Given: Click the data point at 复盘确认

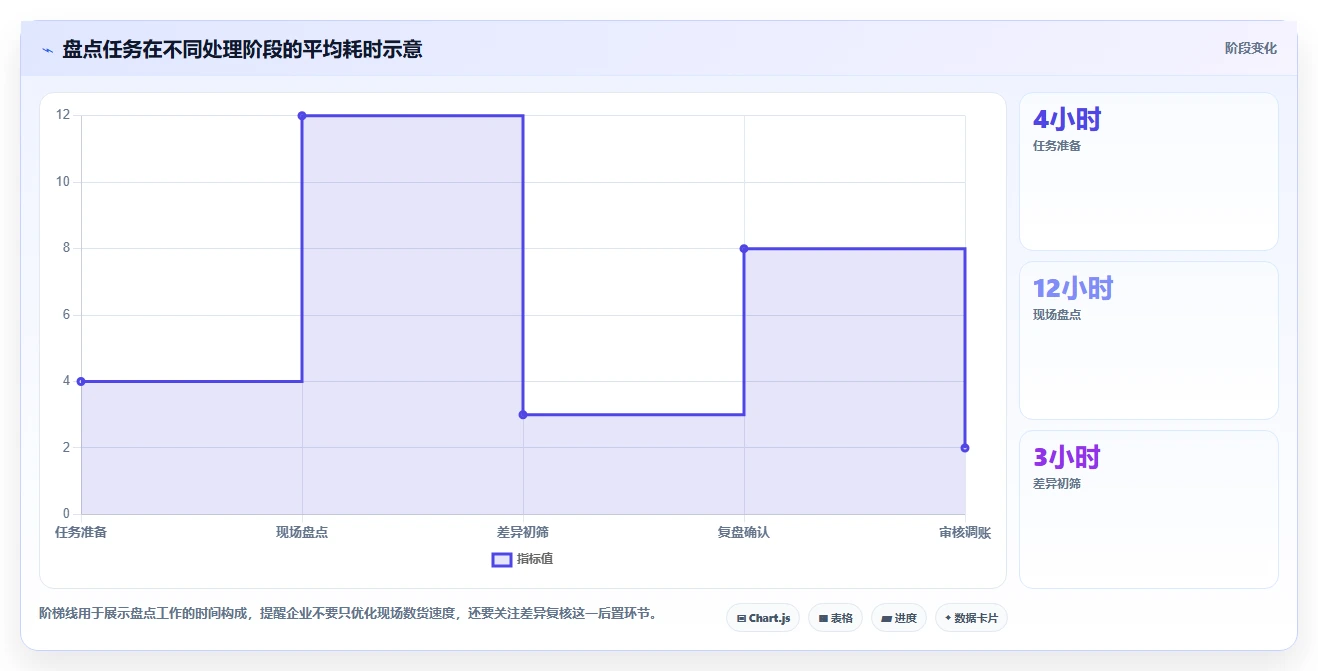Looking at the screenshot, I should coord(744,248).
